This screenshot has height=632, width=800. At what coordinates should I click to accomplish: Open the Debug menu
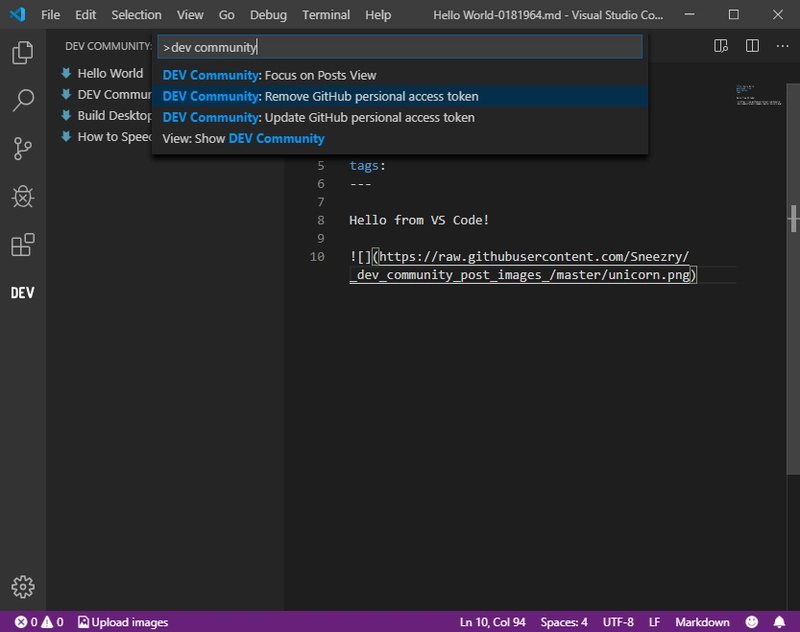point(268,15)
